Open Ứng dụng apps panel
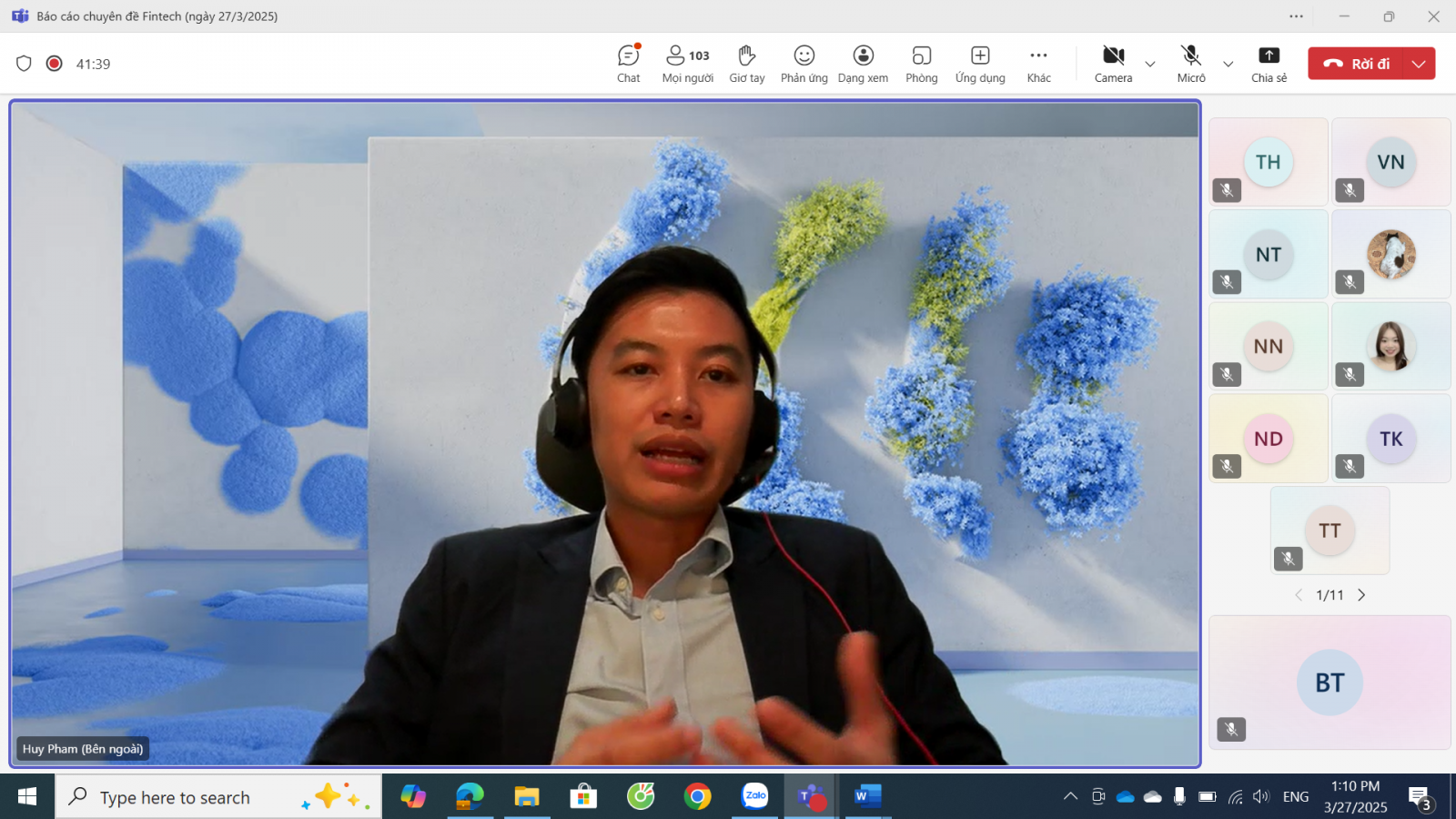The width and height of the screenshot is (1456, 819). [x=980, y=64]
